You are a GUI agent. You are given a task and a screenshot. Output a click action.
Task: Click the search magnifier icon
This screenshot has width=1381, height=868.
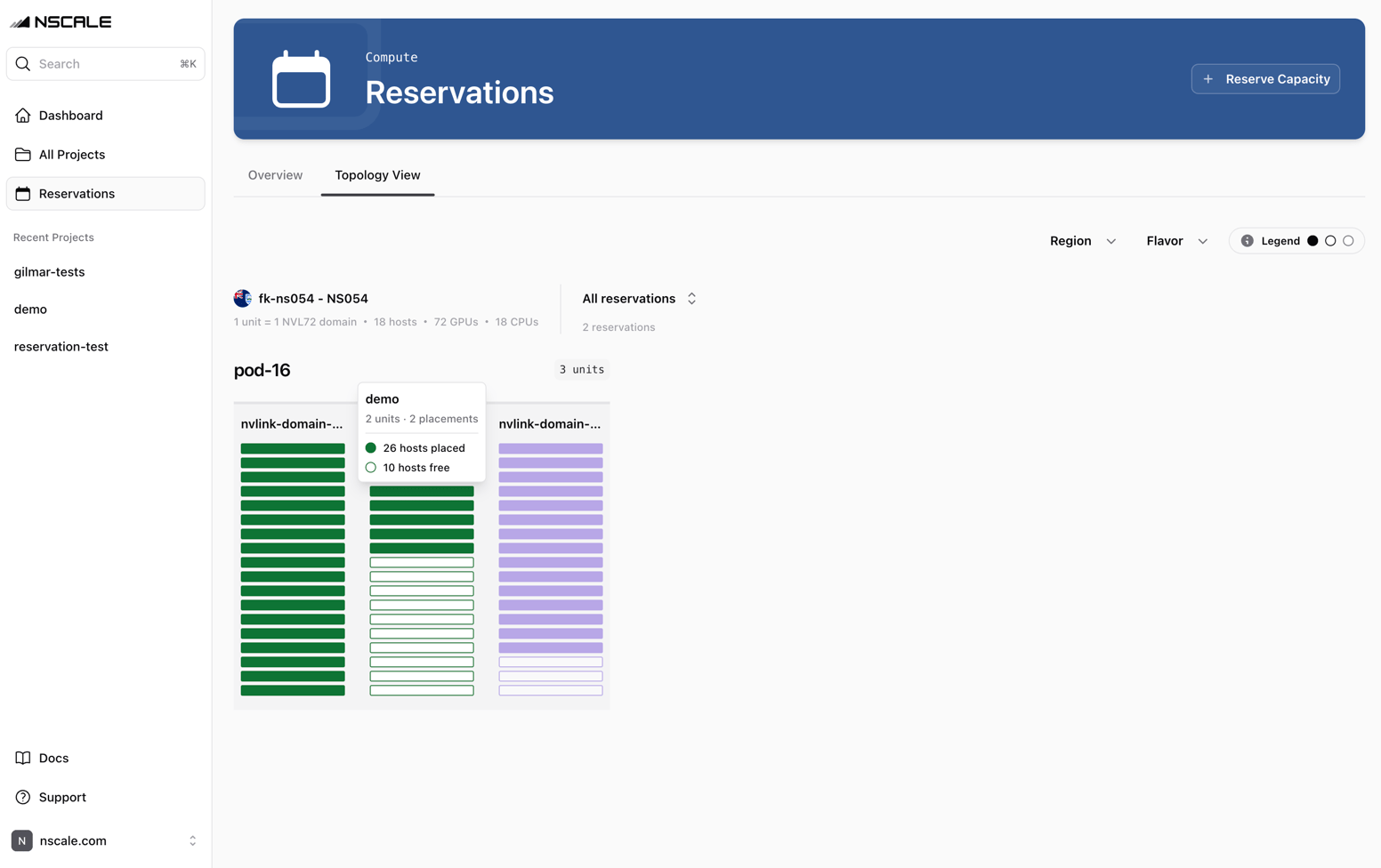(x=23, y=64)
